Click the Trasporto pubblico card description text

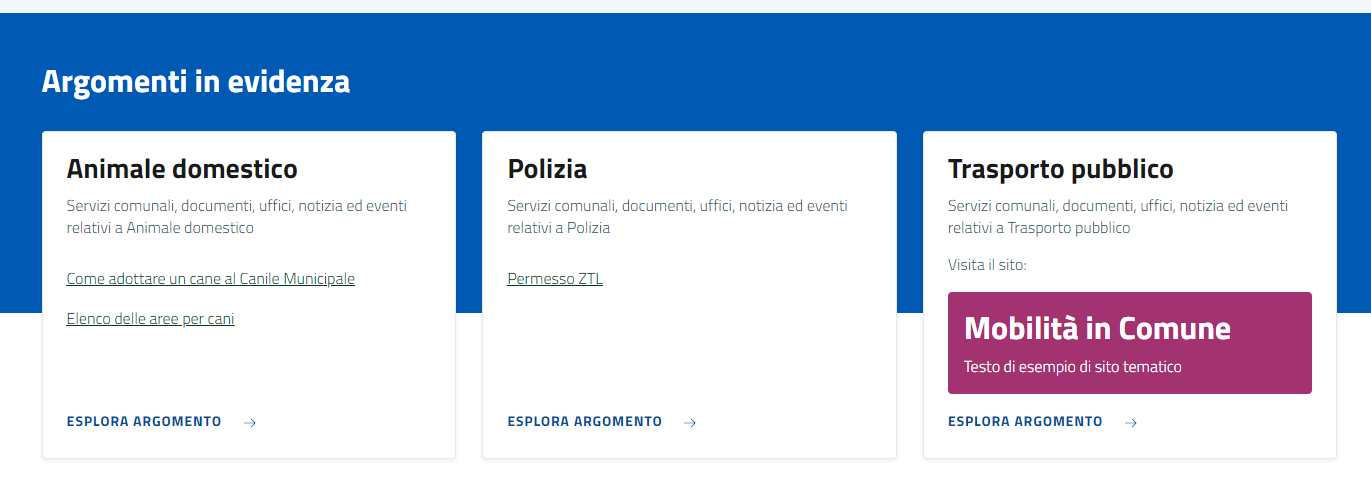pyautogui.click(x=1117, y=217)
